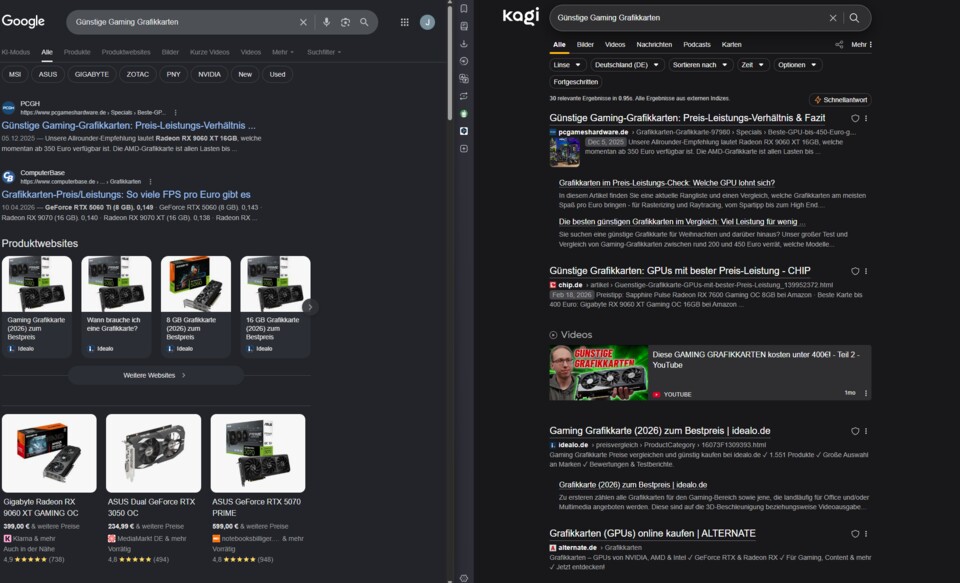The width and height of the screenshot is (960, 583).
Task: Open the Kagi Optionen dropdown
Action: pos(797,65)
